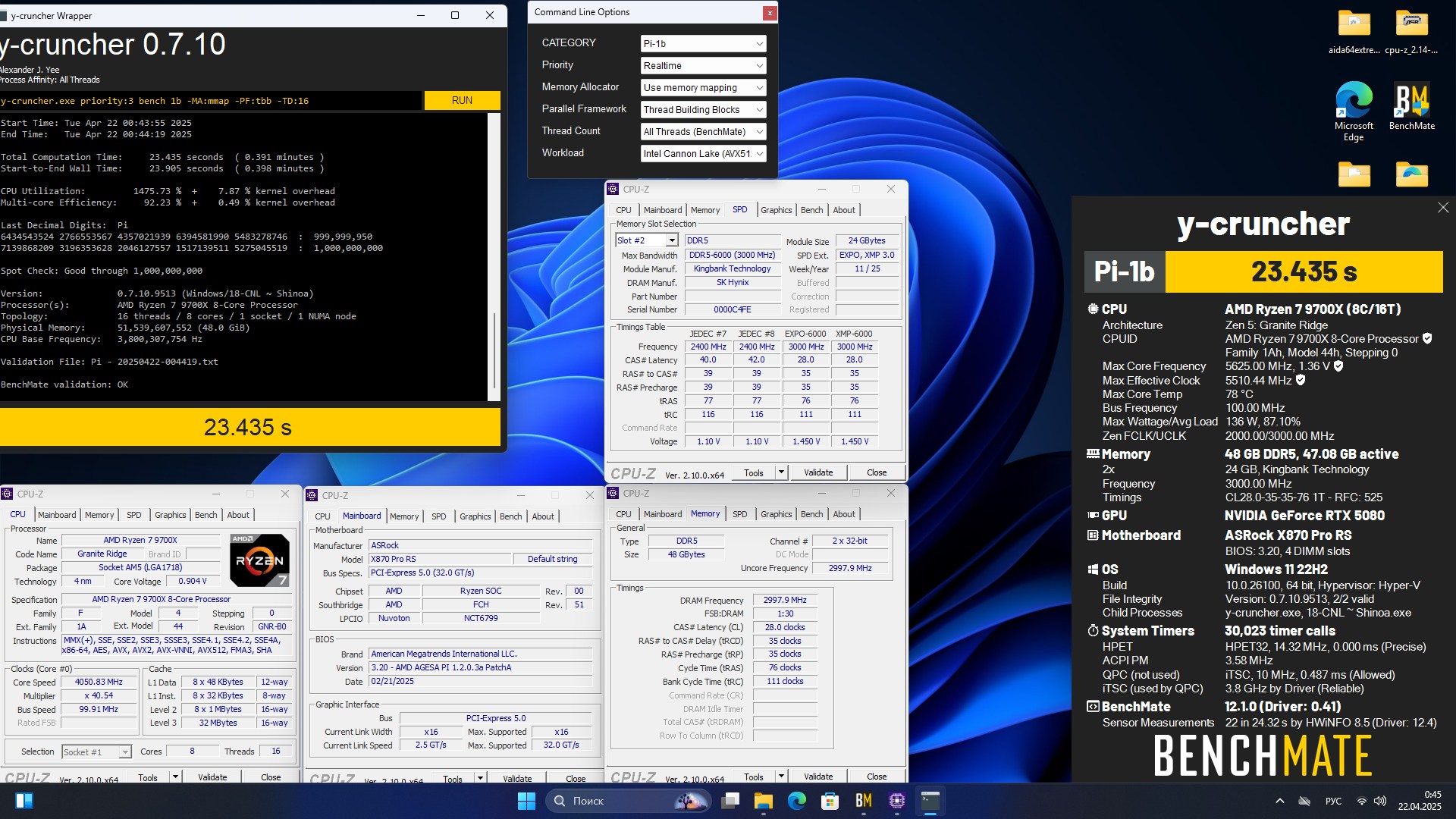
Task: Click Windows Start button in taskbar
Action: pyautogui.click(x=526, y=801)
